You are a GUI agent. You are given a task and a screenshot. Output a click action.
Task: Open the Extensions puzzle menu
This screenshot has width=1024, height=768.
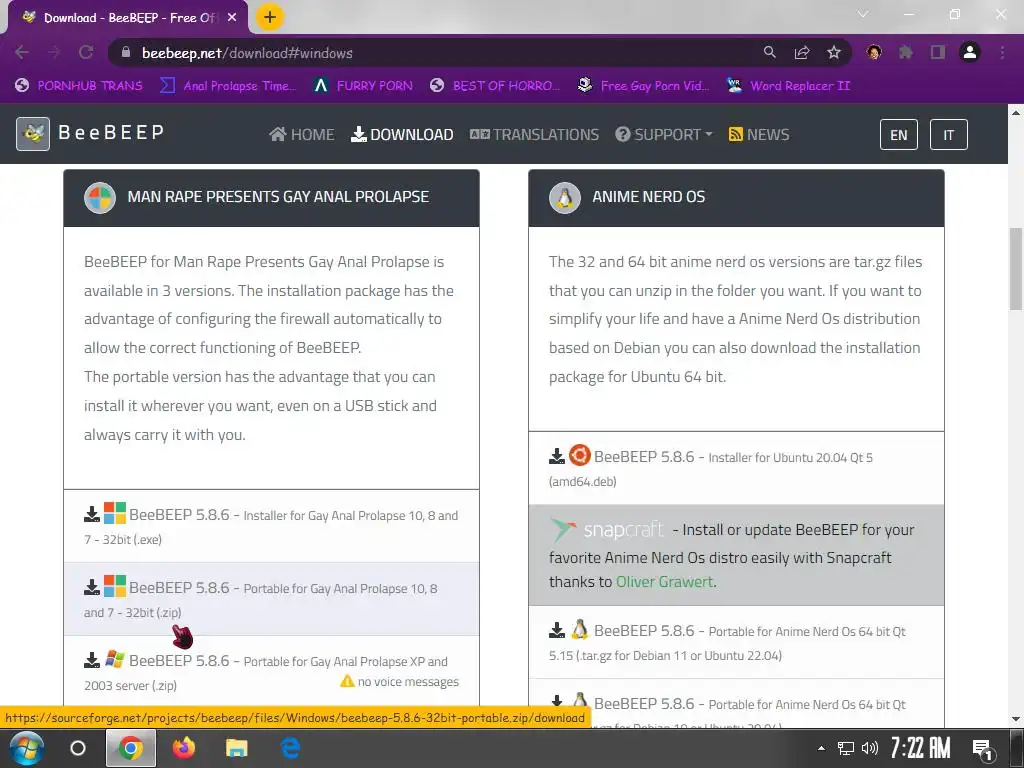[x=906, y=52]
